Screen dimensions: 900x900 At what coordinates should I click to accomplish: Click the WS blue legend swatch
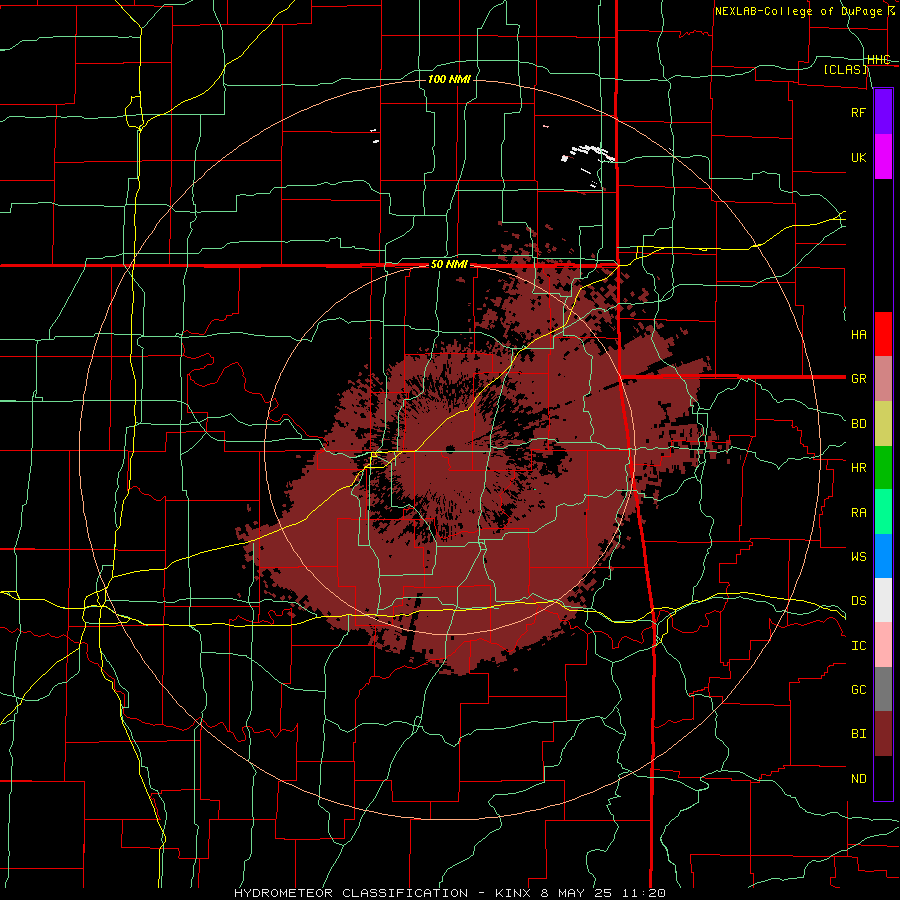[883, 556]
